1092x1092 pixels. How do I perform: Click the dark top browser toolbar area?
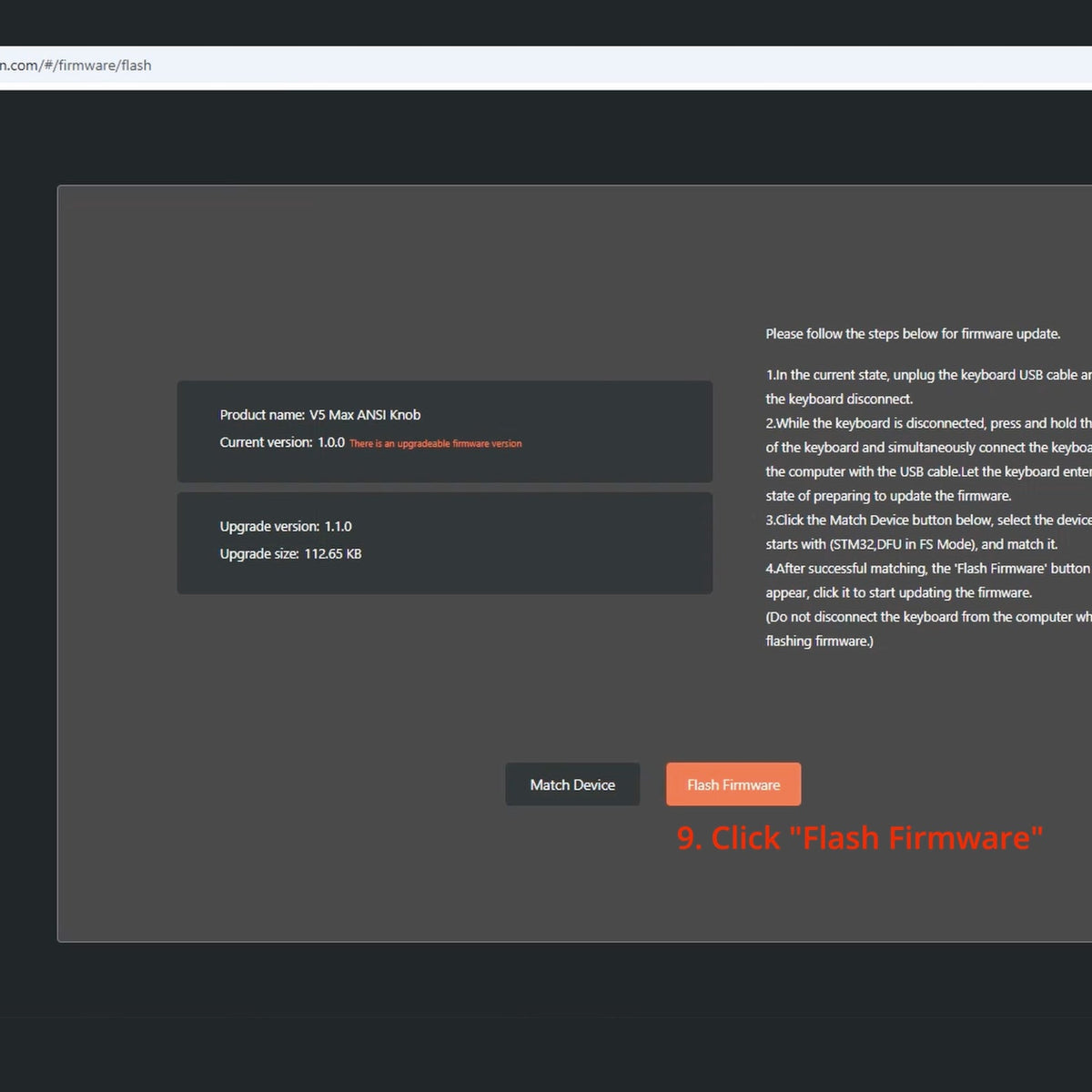[x=546, y=23]
